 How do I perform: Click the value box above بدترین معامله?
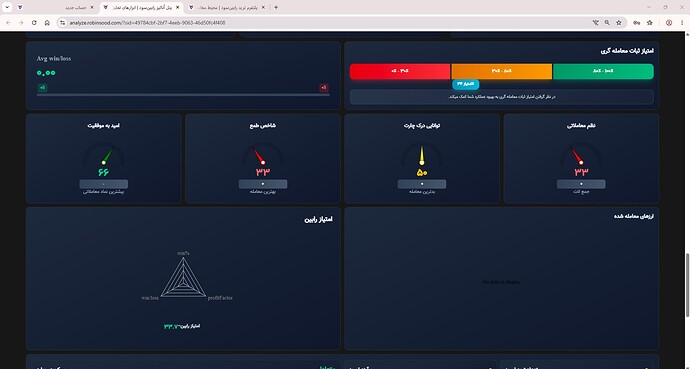point(422,184)
